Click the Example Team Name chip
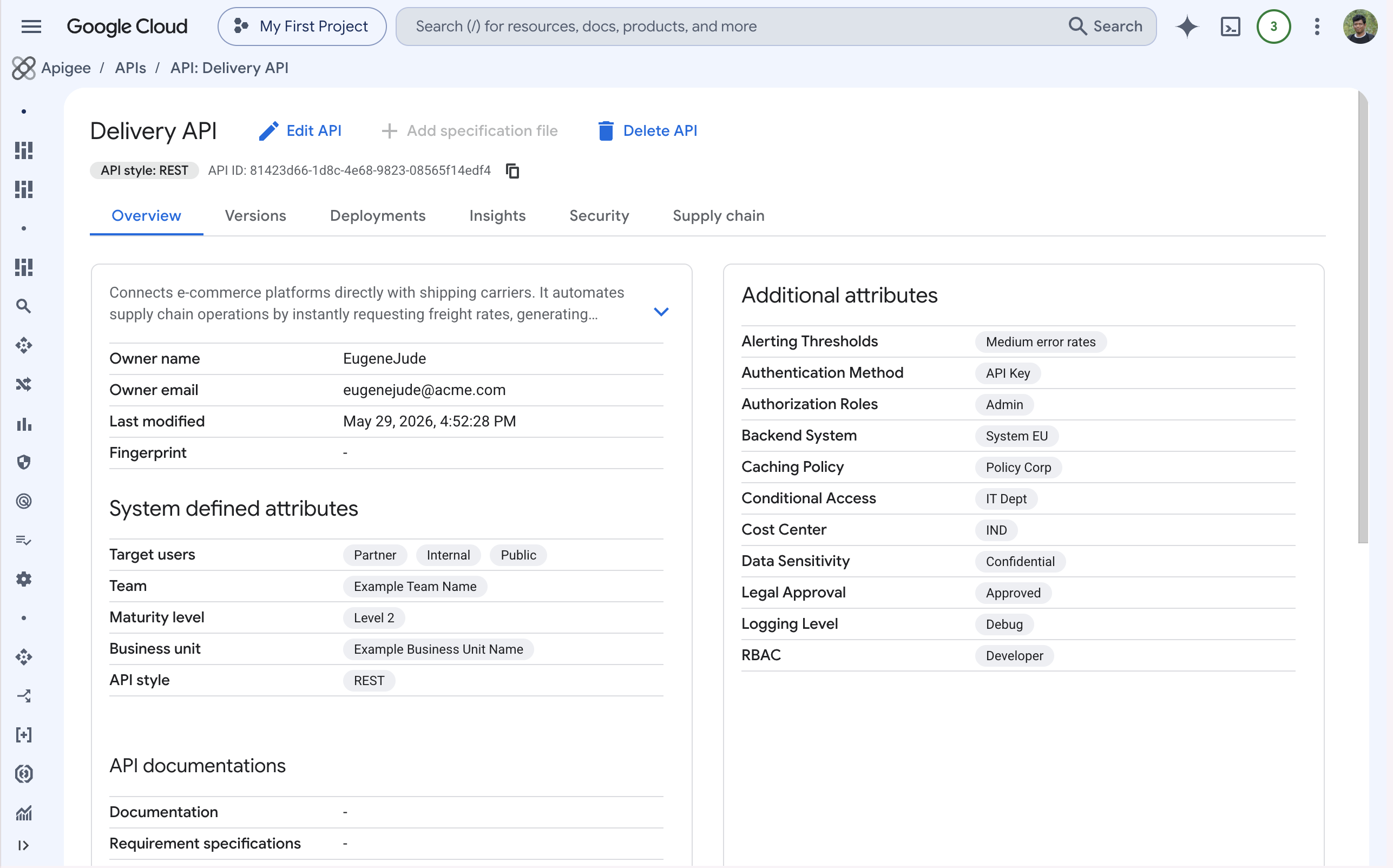The width and height of the screenshot is (1393, 868). click(x=415, y=586)
